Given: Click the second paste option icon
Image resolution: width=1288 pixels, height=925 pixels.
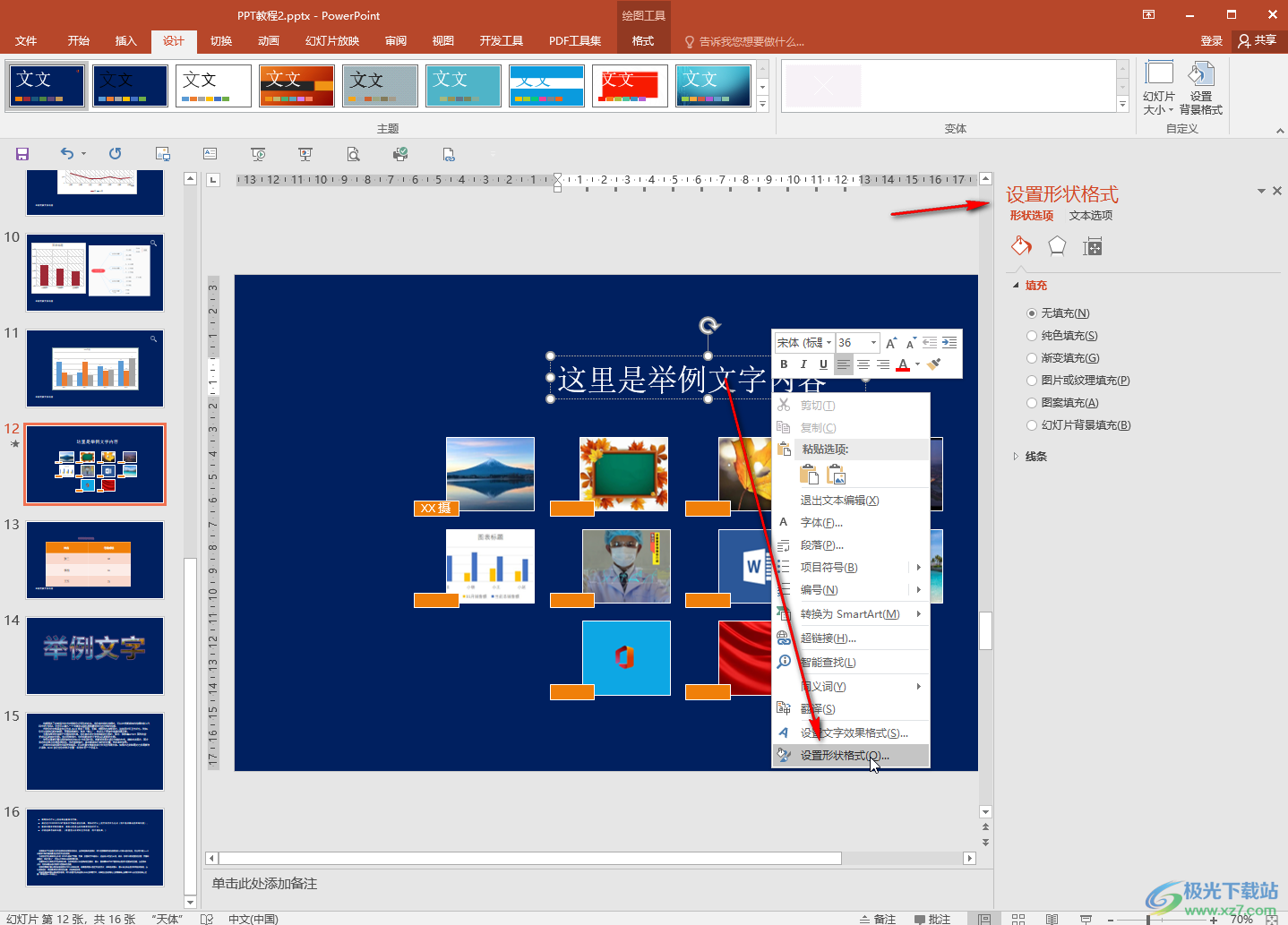Looking at the screenshot, I should coord(837,475).
